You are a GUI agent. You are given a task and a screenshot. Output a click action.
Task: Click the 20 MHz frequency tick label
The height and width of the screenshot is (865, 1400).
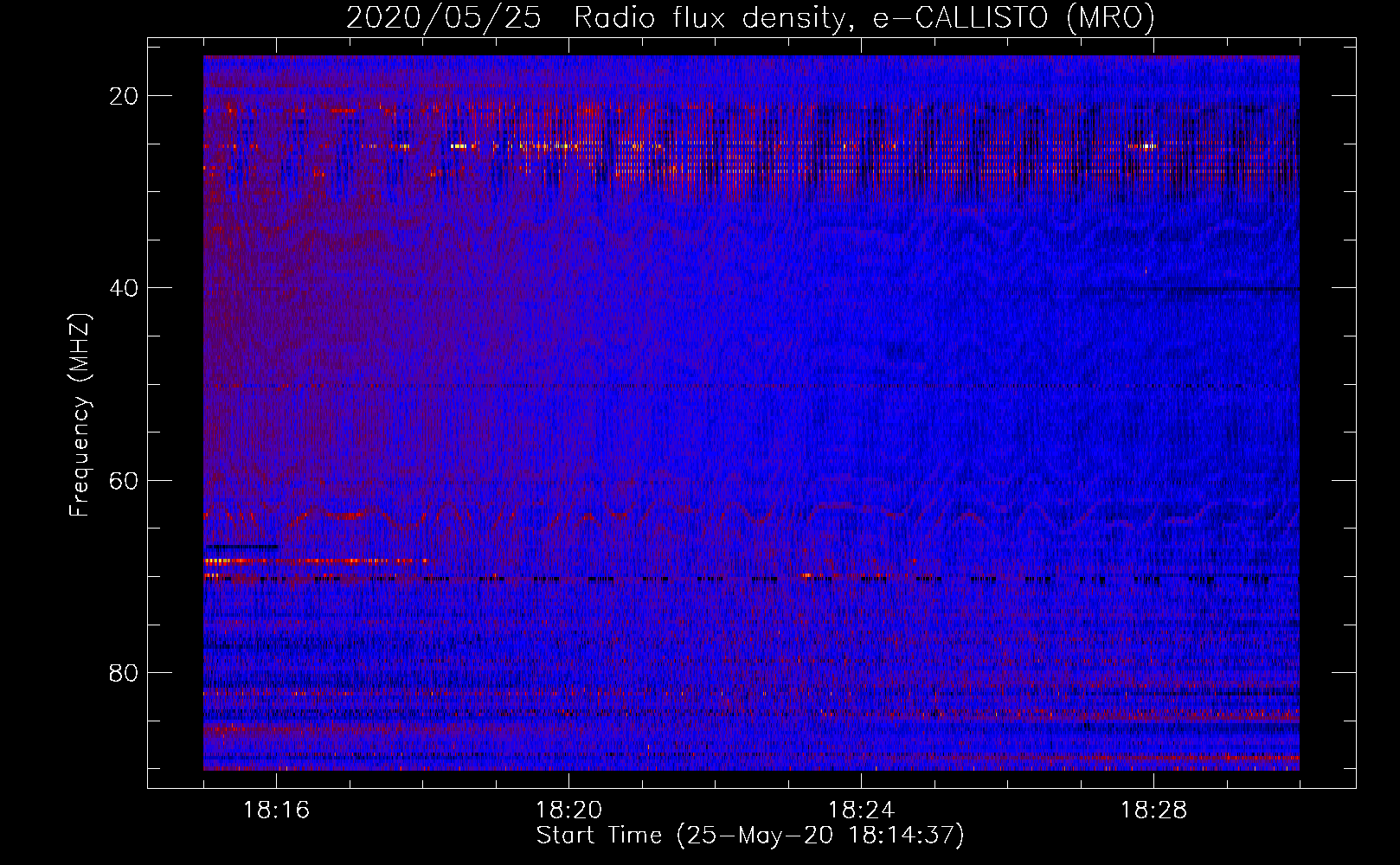124,96
